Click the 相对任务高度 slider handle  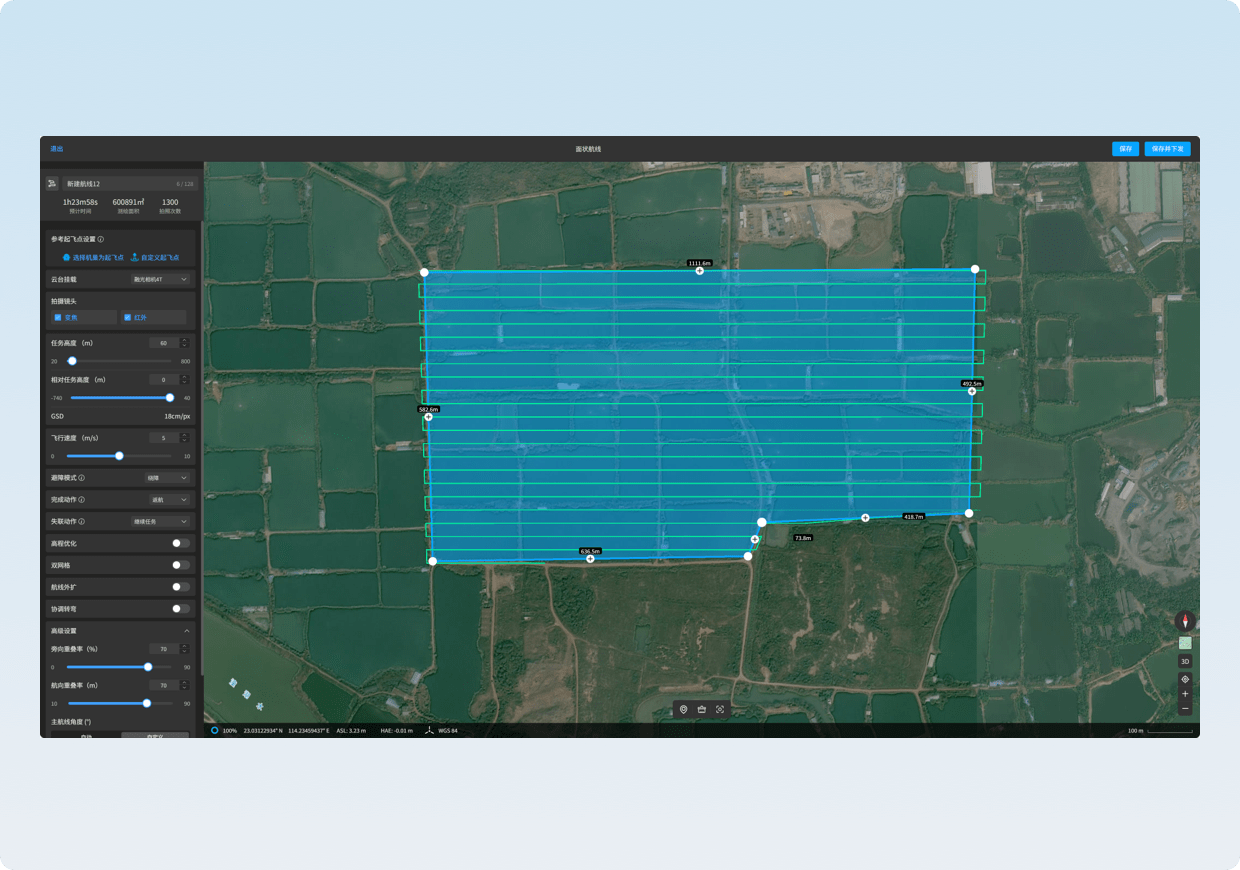(x=170, y=398)
